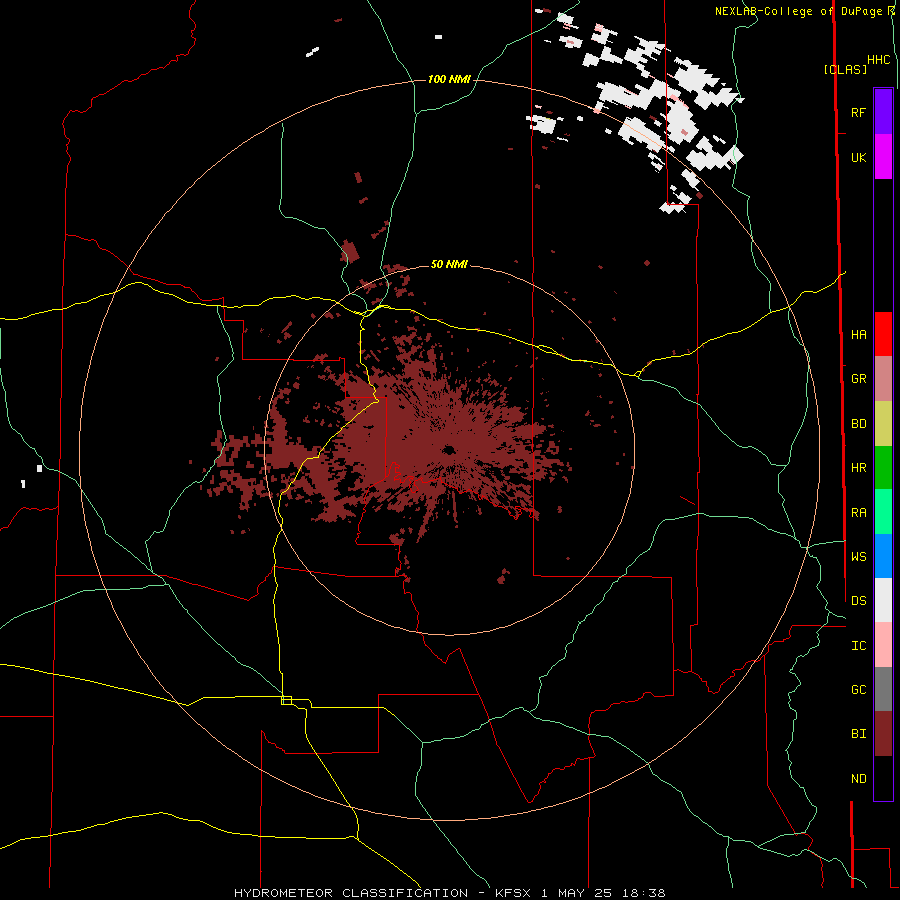Click the BI legend label
The width and height of the screenshot is (900, 900).
pos(858,734)
